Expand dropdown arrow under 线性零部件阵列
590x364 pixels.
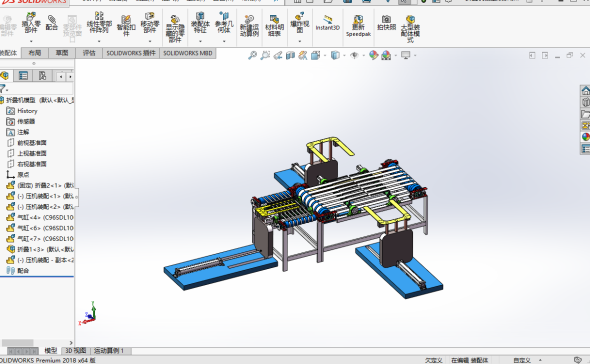(x=99, y=41)
